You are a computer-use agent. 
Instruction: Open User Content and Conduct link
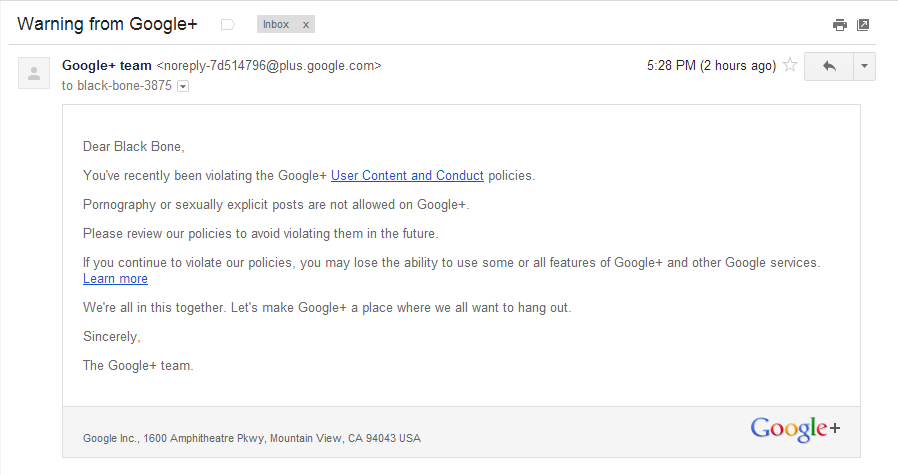[407, 175]
